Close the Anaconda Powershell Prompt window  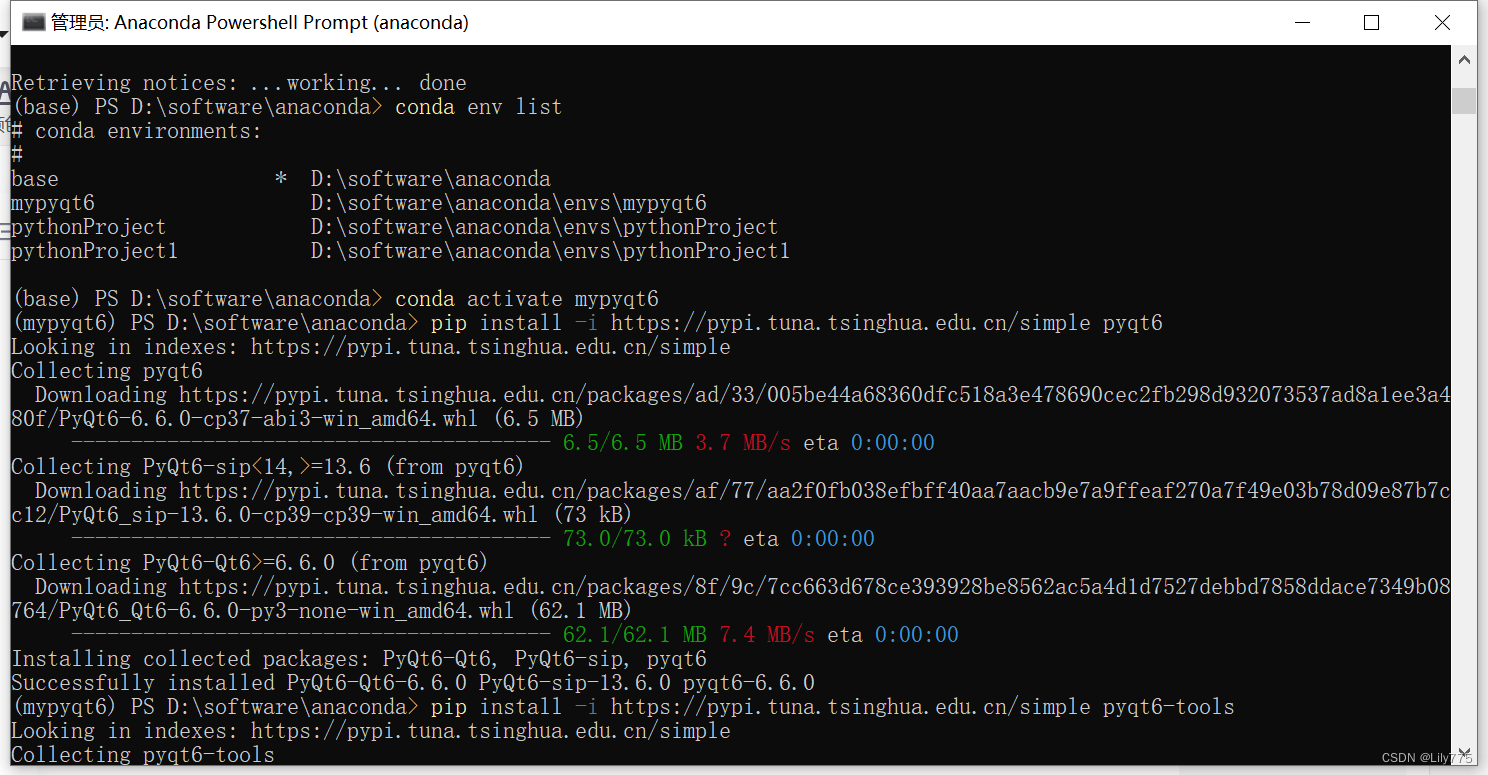(1442, 22)
